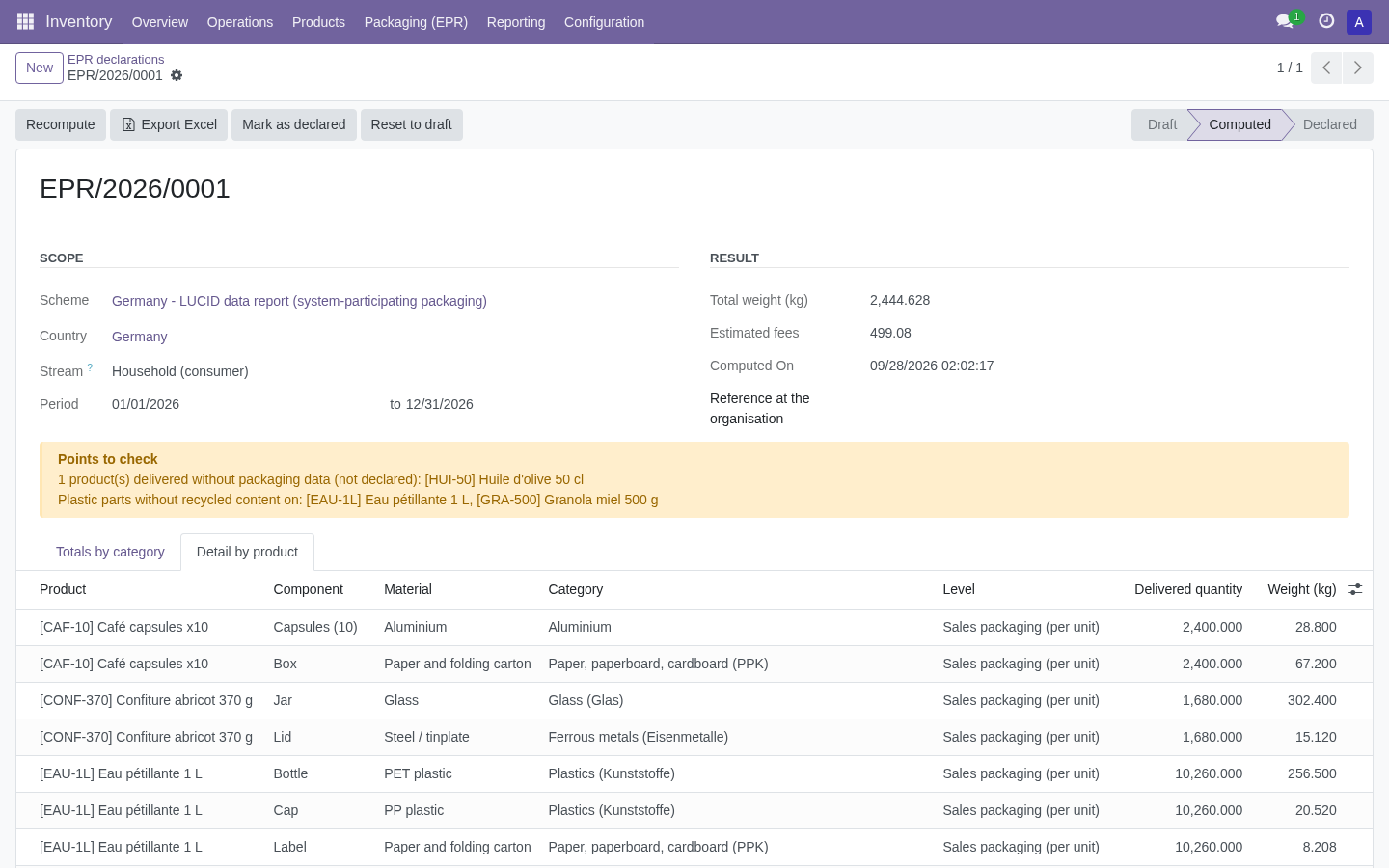The width and height of the screenshot is (1389, 868).
Task: Open the conversations chat icon
Action: click(1285, 21)
